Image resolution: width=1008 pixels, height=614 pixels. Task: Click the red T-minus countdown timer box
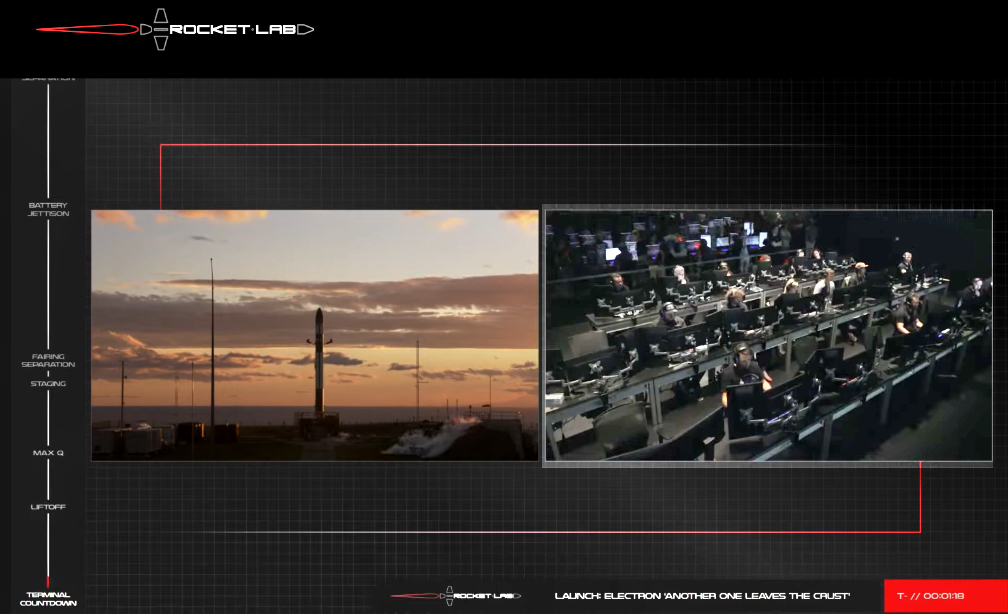point(944,596)
